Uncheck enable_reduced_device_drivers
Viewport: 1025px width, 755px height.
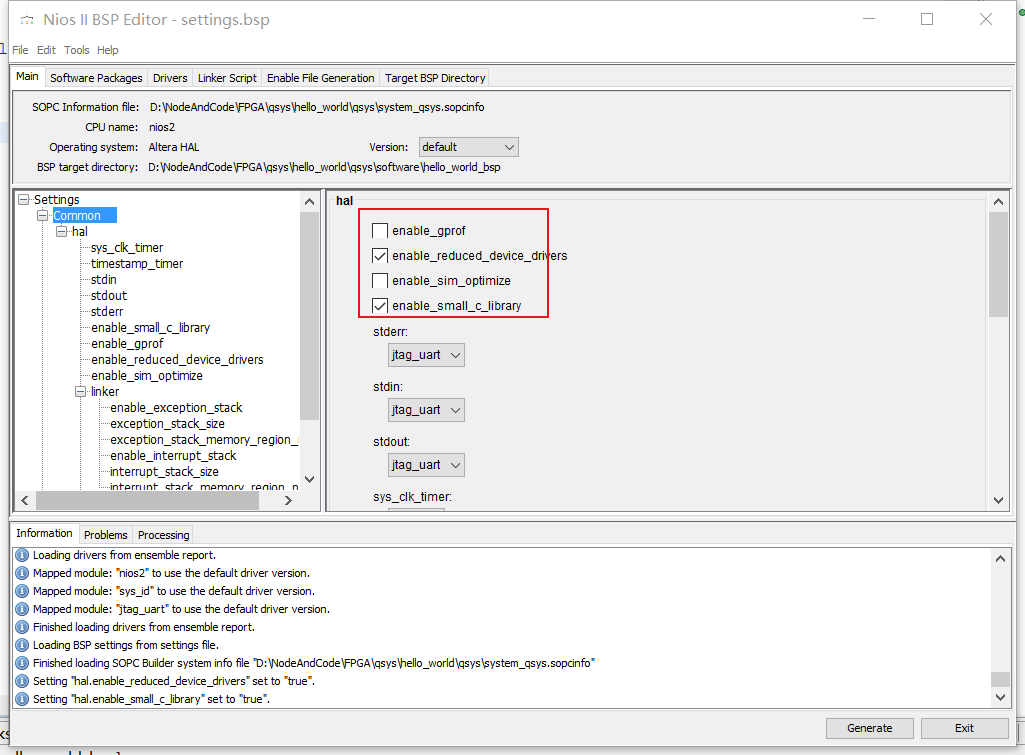379,255
